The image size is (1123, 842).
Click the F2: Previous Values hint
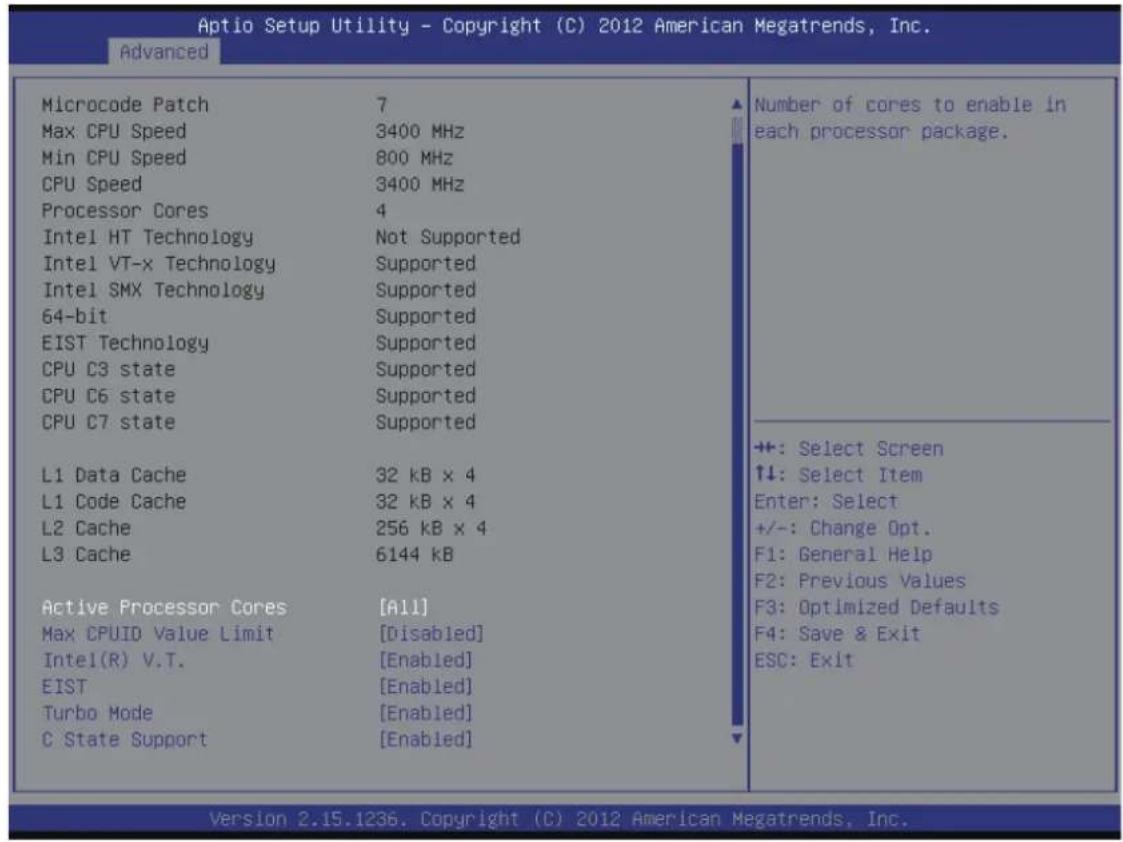click(859, 581)
